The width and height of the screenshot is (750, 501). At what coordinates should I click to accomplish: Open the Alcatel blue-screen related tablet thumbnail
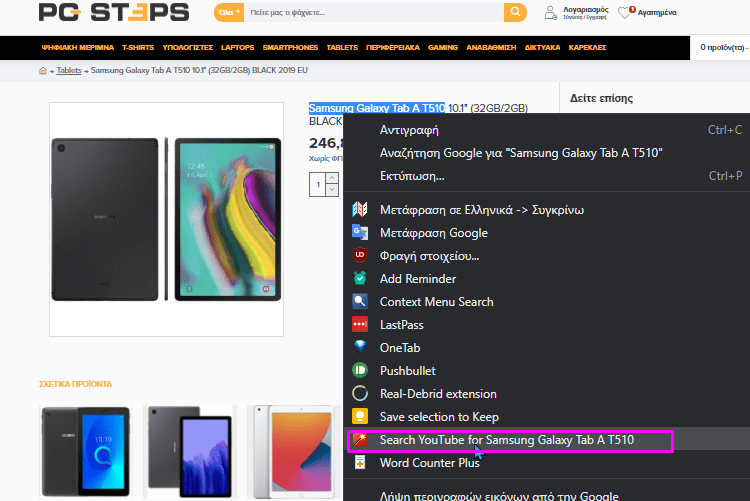86,452
